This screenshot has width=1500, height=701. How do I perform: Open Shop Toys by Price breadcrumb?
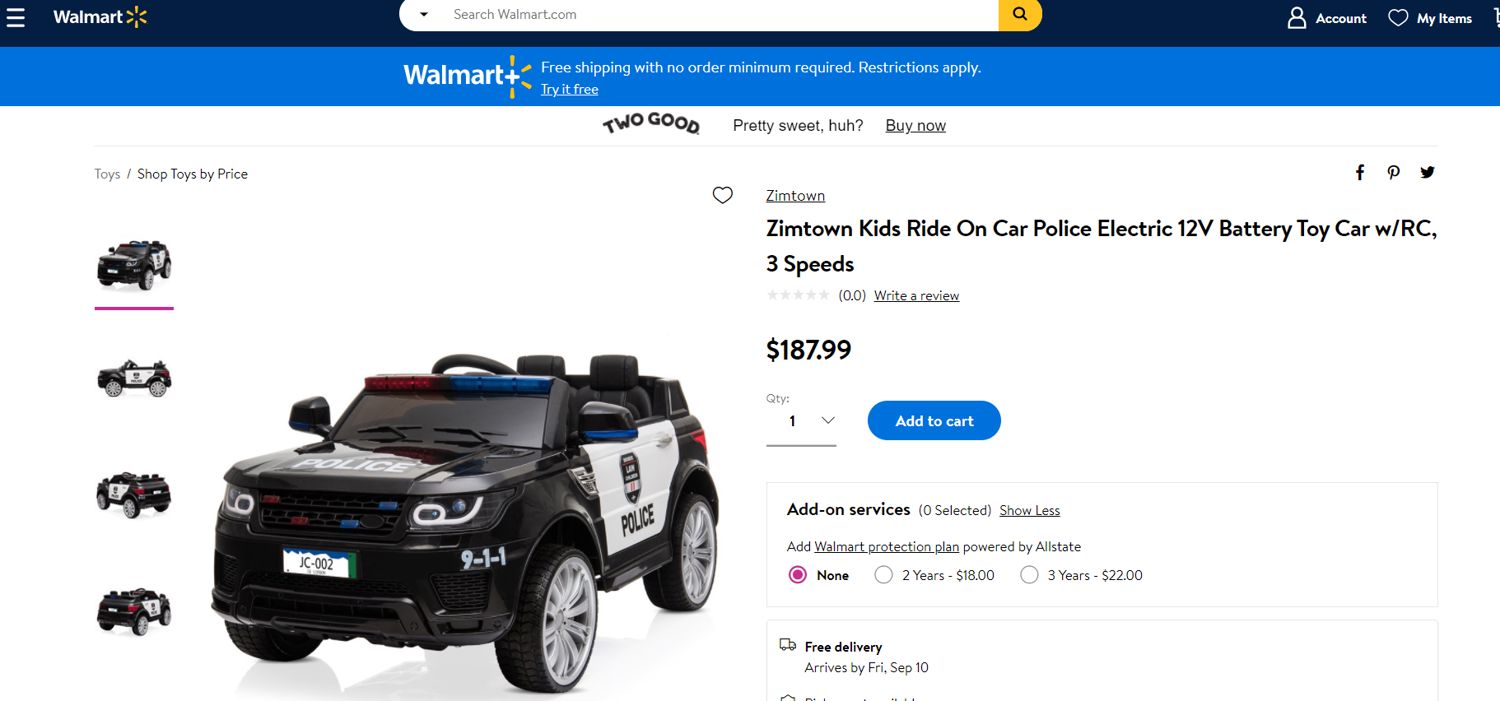(192, 174)
